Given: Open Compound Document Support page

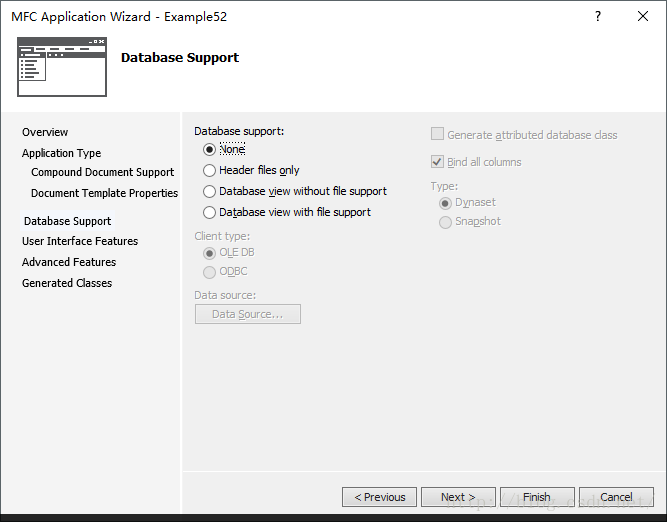Looking at the screenshot, I should click(103, 172).
